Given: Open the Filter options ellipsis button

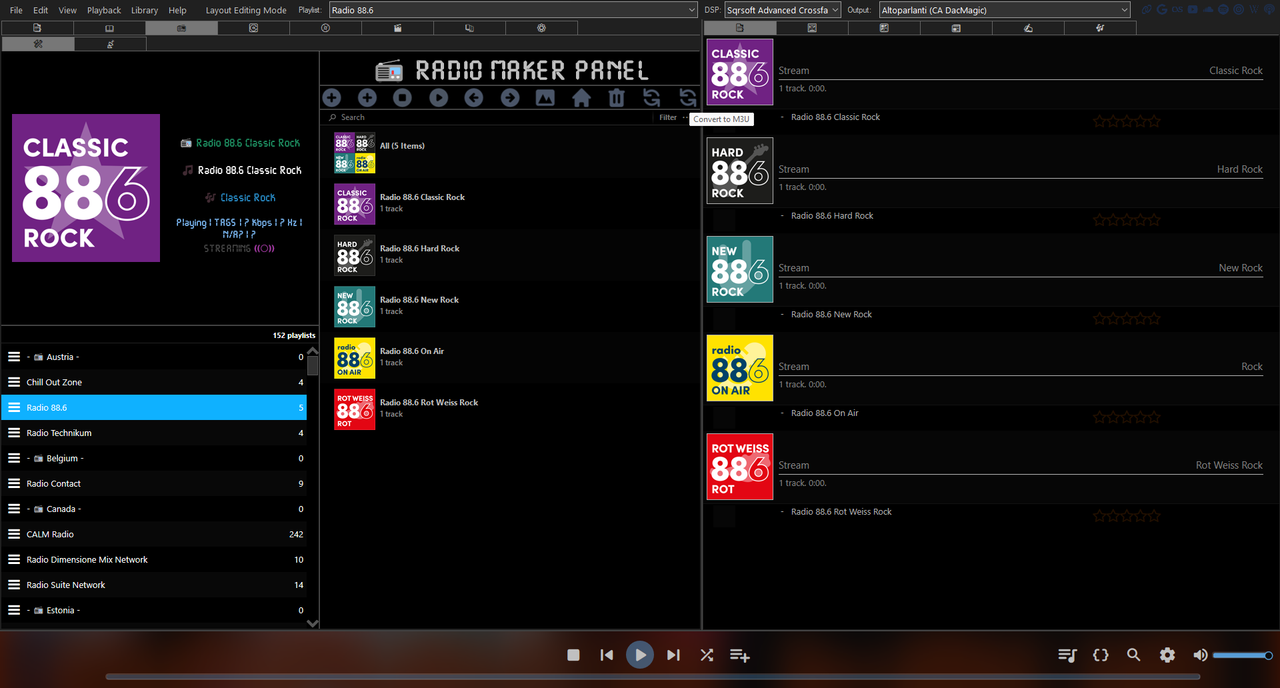Looking at the screenshot, I should point(685,117).
